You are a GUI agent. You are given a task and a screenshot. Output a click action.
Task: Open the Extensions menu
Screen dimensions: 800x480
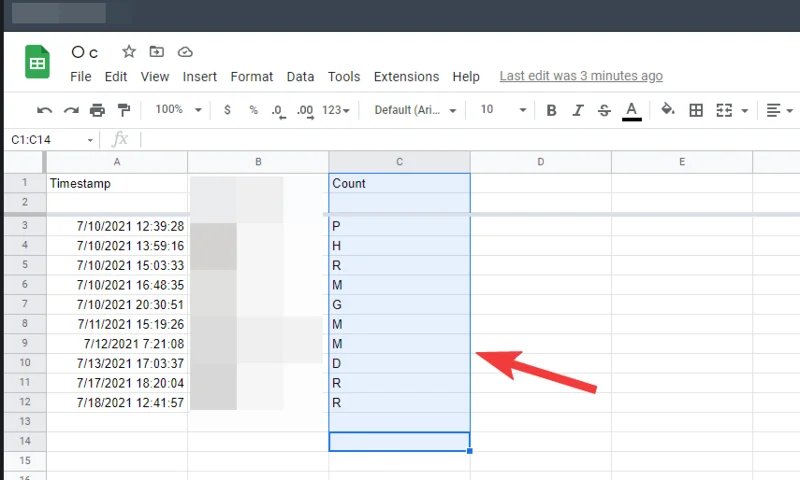406,77
